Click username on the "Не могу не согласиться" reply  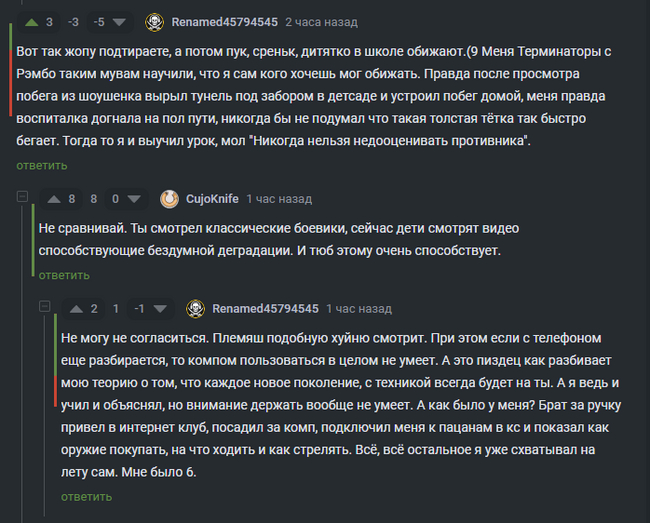tap(265, 308)
